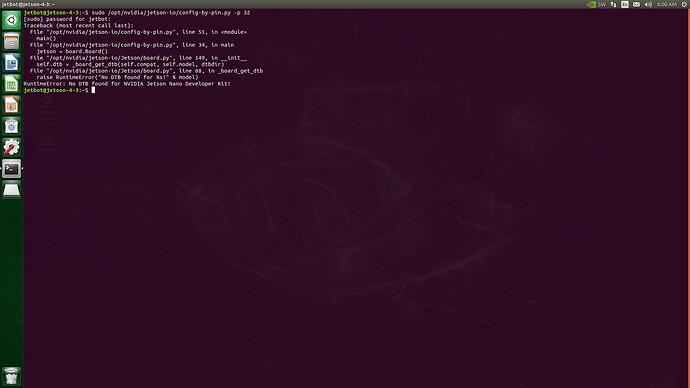
Task: Open the network connections indicator
Action: (613, 4)
